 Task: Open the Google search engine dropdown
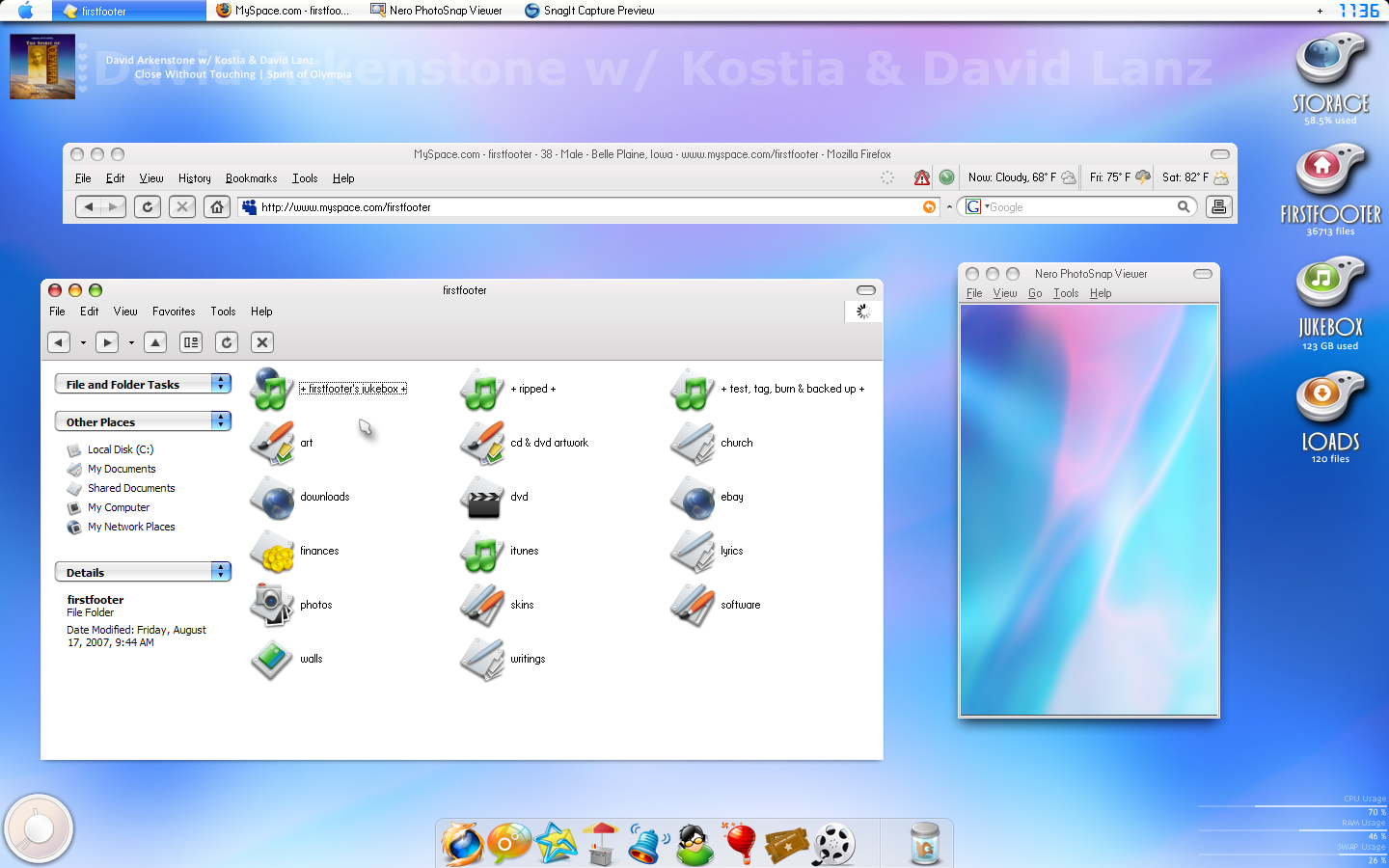(x=975, y=207)
